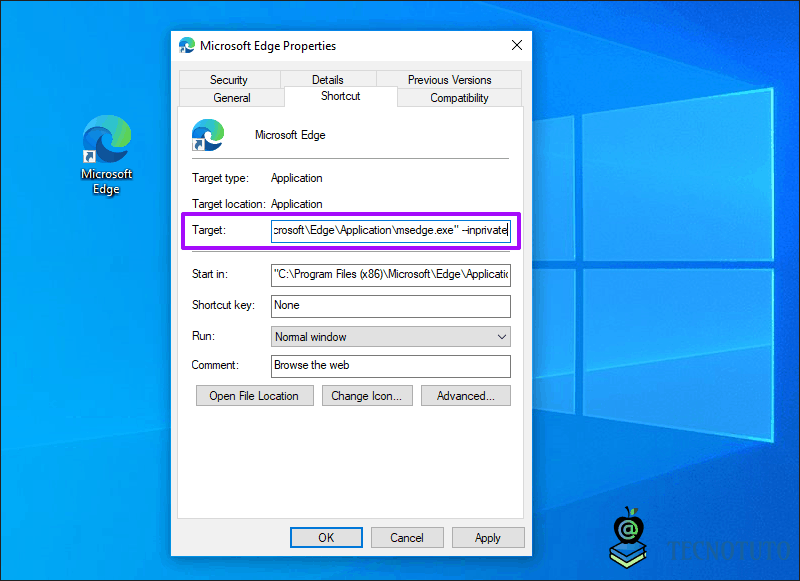Click Cancel to discard changes
Image resolution: width=800 pixels, height=581 pixels.
[x=407, y=538]
